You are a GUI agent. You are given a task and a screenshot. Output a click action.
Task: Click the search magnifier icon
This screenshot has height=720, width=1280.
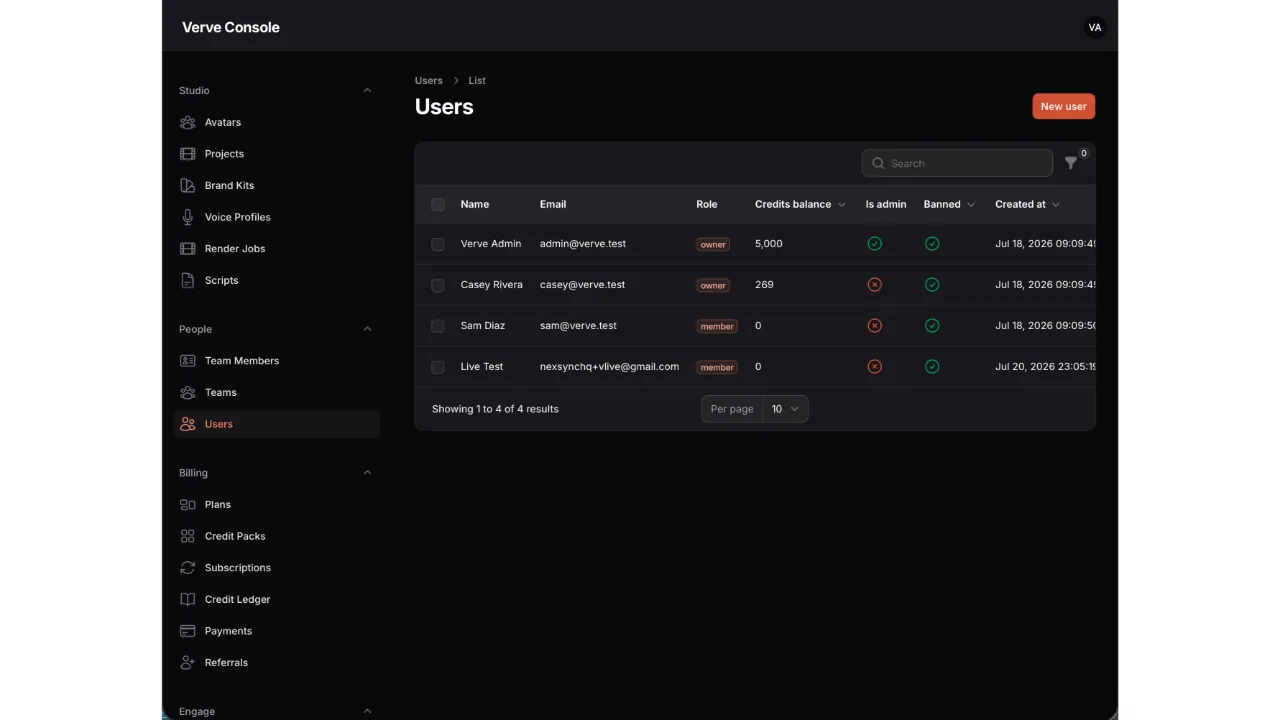tap(878, 163)
